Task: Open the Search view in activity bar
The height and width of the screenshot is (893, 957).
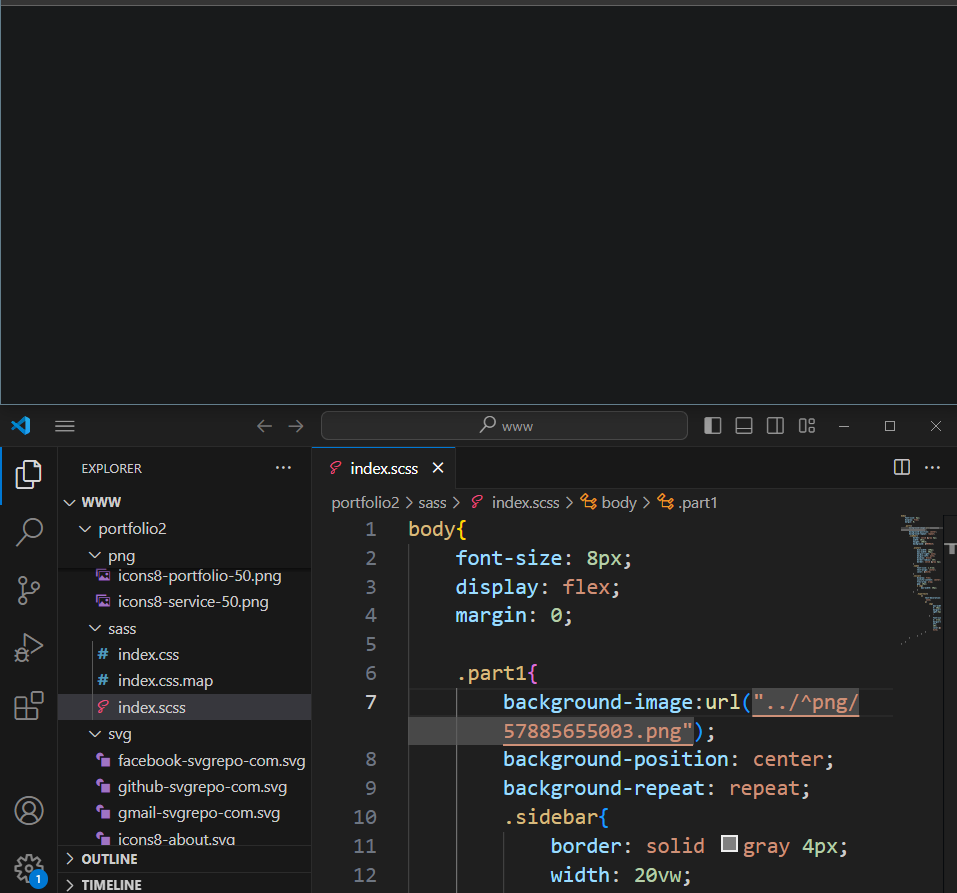Action: click(x=29, y=532)
